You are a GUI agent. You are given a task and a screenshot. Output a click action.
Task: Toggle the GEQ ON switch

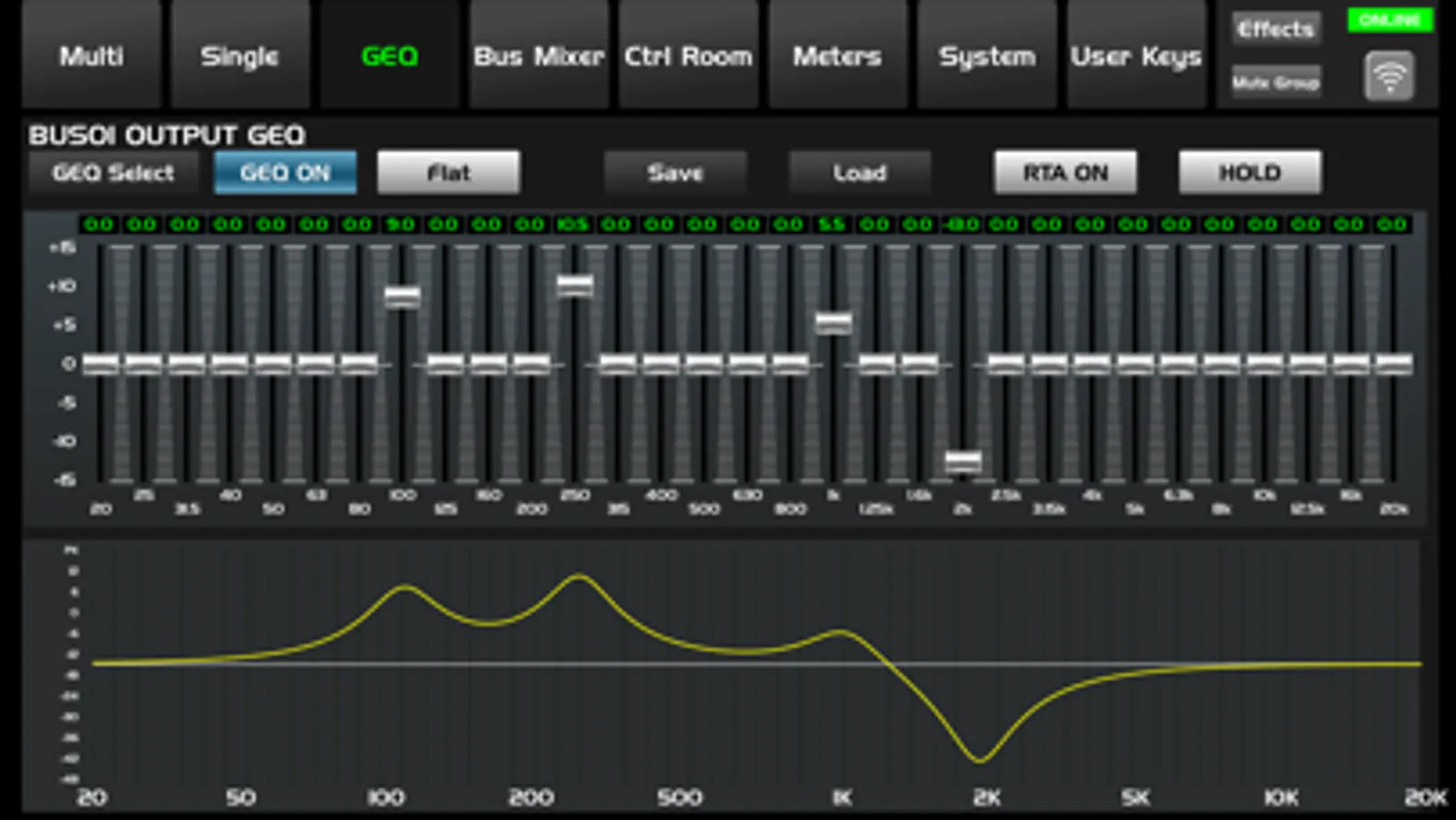(285, 172)
